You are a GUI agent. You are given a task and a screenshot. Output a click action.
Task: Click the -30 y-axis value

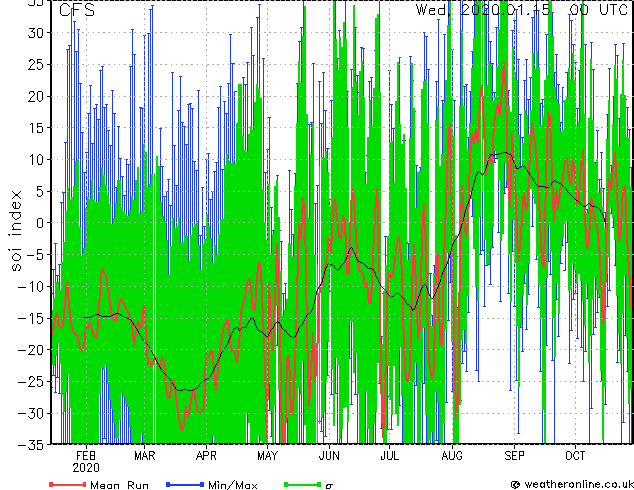click(31, 413)
